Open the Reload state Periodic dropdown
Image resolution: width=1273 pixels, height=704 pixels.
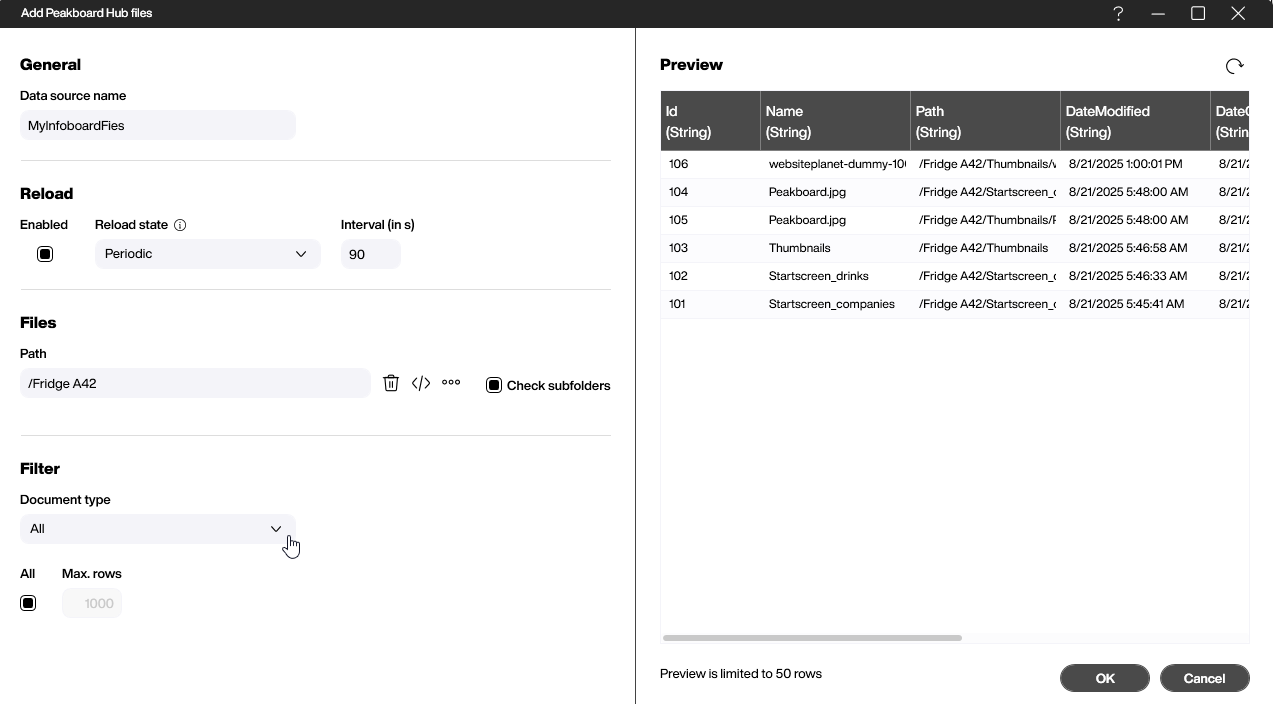point(207,254)
